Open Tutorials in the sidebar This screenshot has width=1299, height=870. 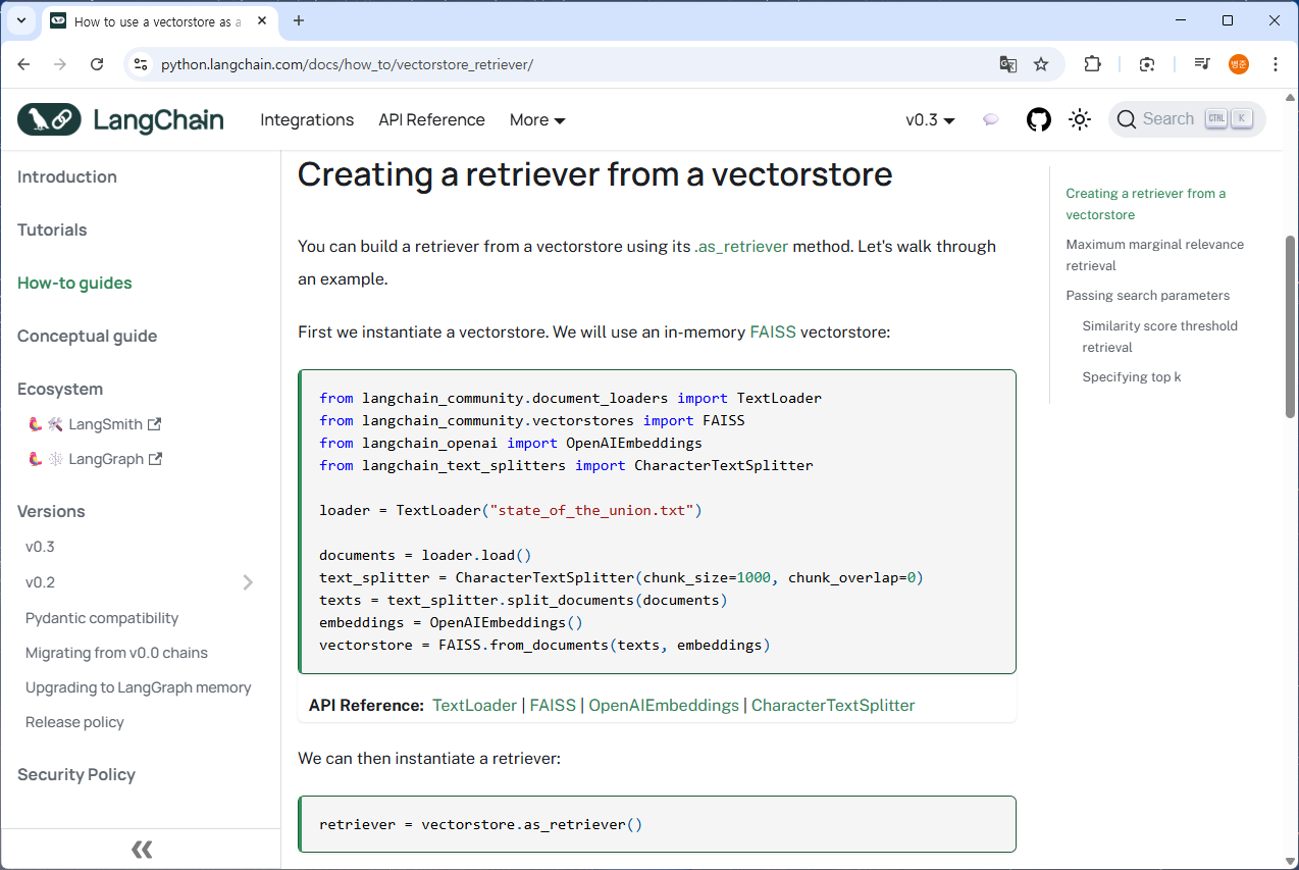[x=52, y=230]
